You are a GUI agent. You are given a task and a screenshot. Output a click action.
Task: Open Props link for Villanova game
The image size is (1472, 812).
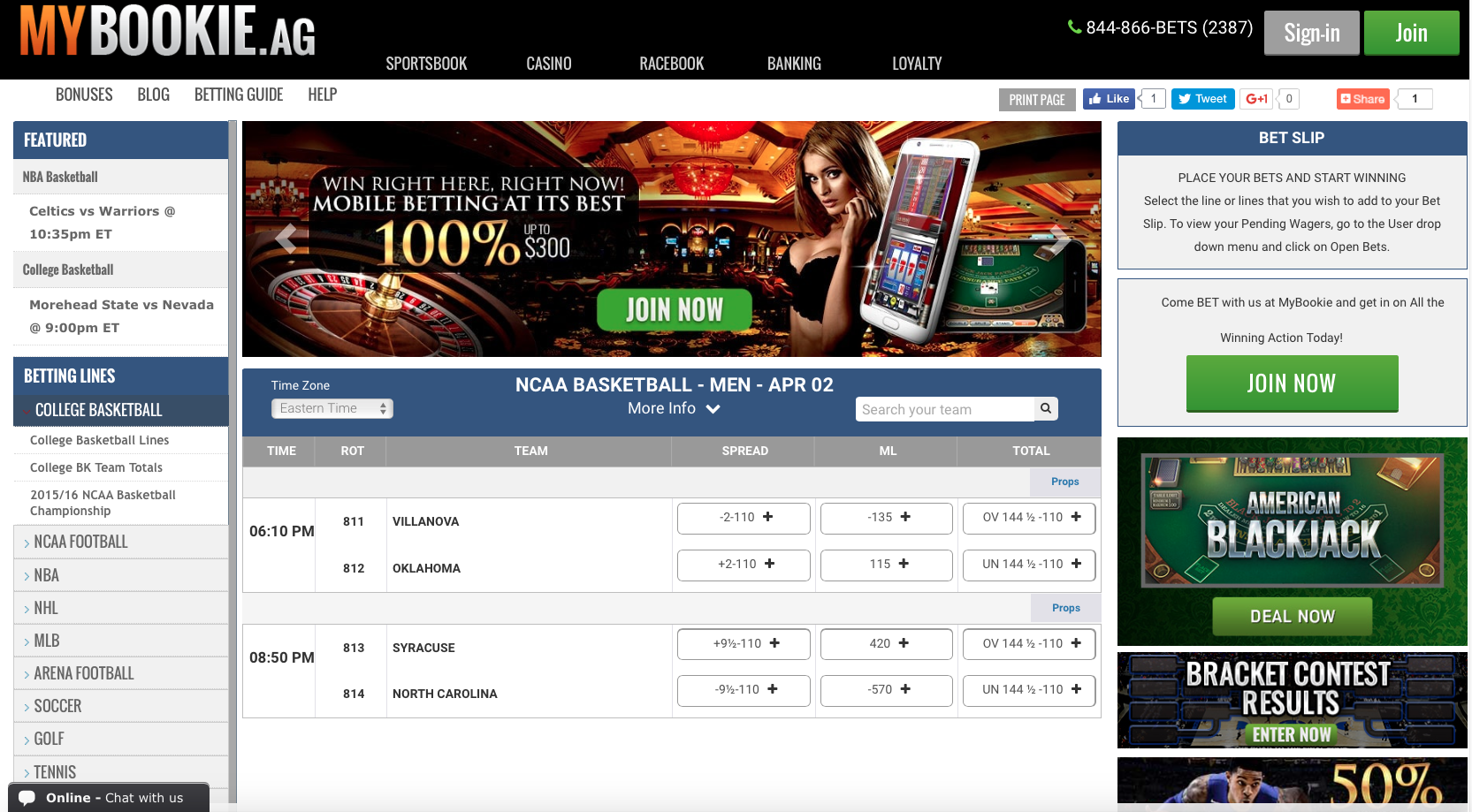(x=1064, y=482)
